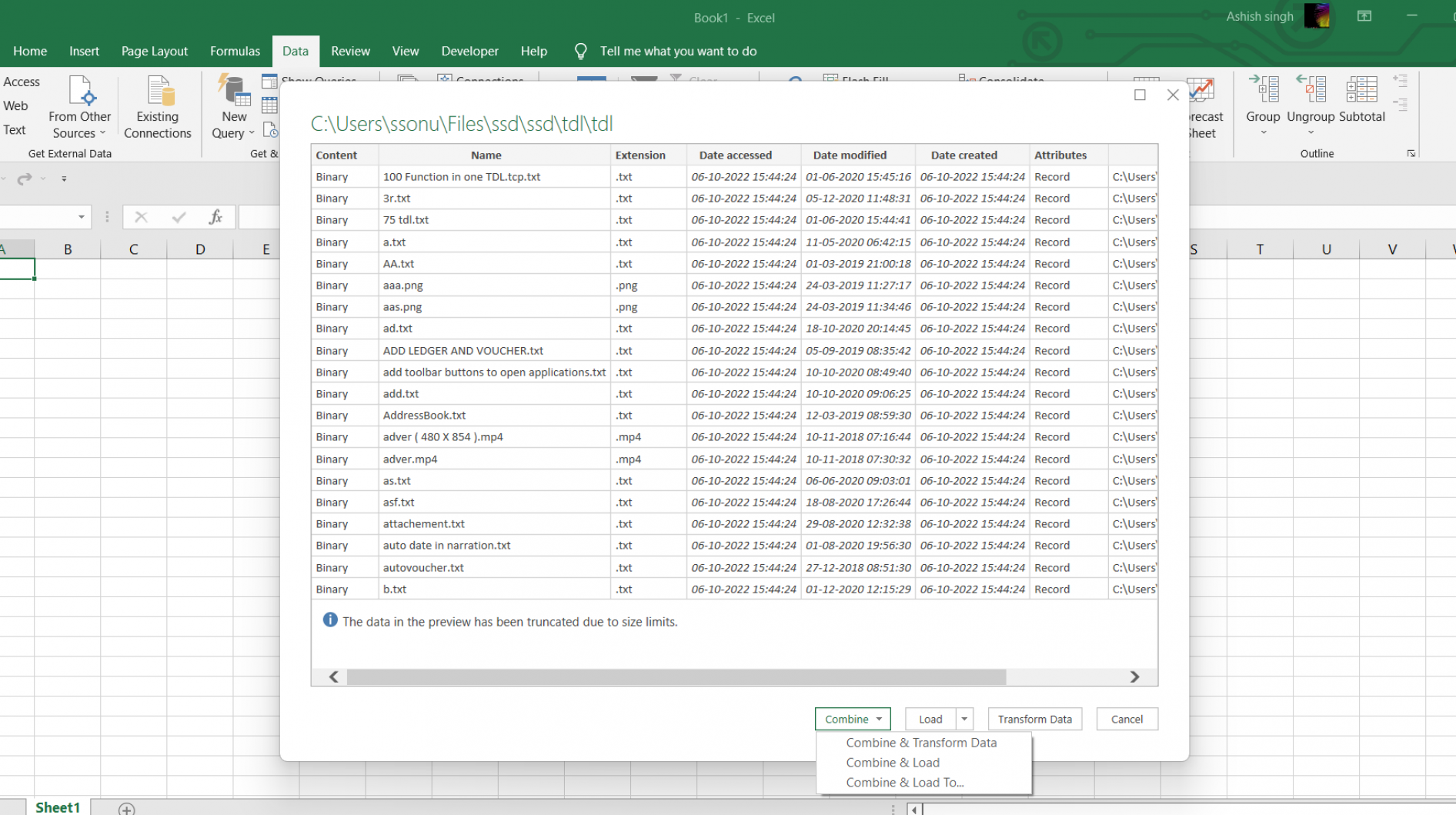
Task: Open the Formulas tab
Action: pyautogui.click(x=235, y=51)
